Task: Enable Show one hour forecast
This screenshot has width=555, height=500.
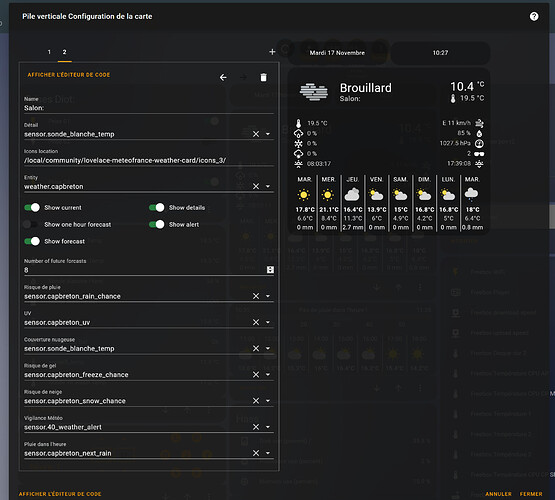Action: (32, 225)
